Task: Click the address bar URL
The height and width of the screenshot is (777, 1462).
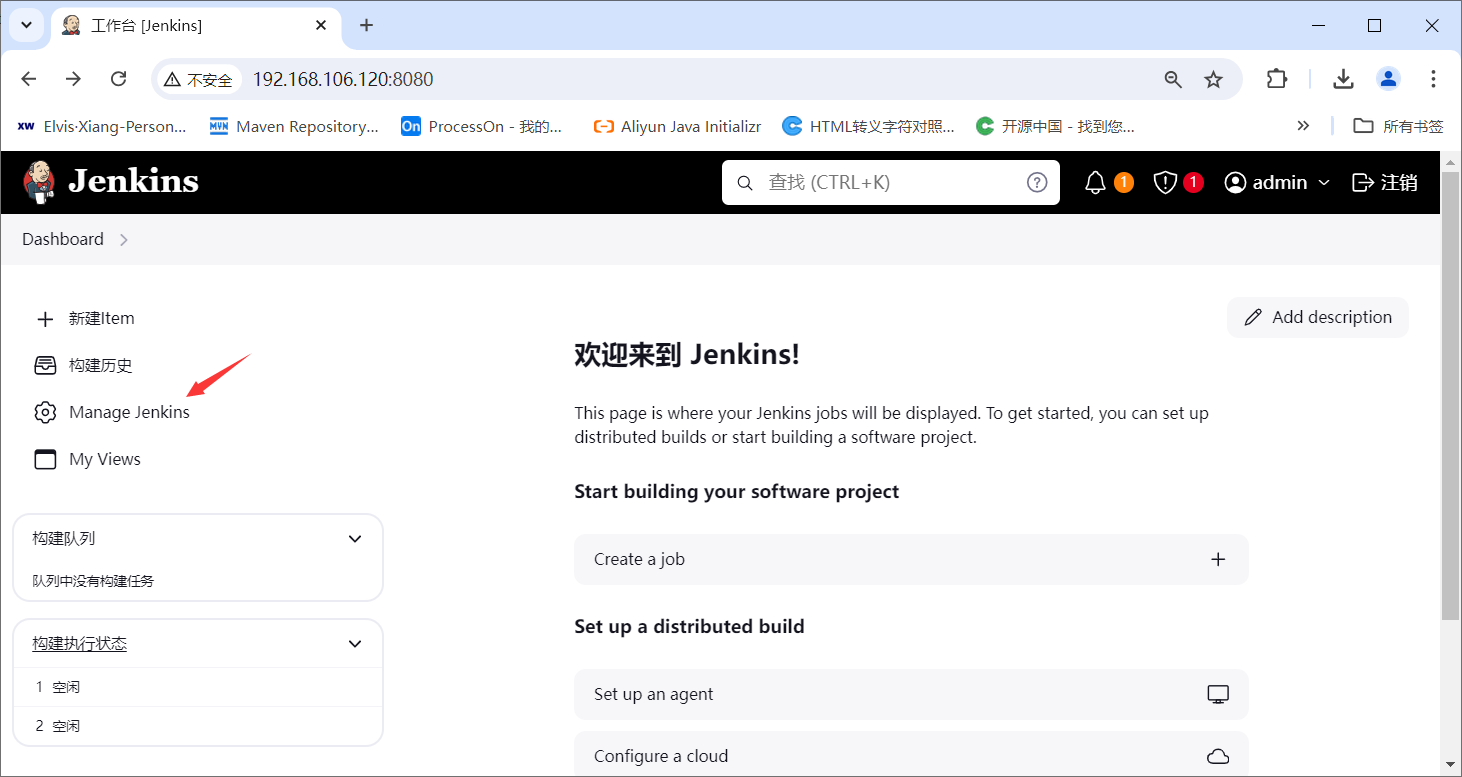Action: pos(343,79)
